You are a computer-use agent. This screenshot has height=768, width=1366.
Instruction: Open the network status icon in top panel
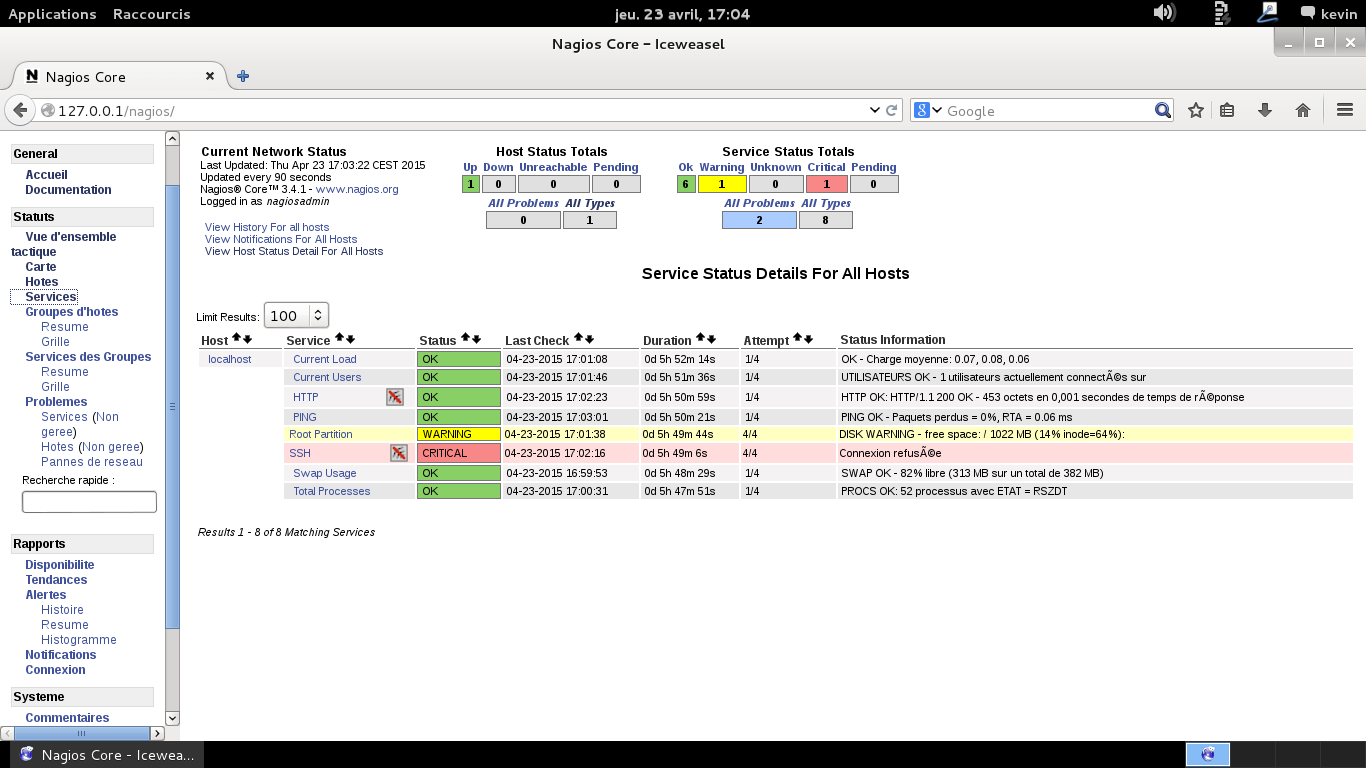1268,13
